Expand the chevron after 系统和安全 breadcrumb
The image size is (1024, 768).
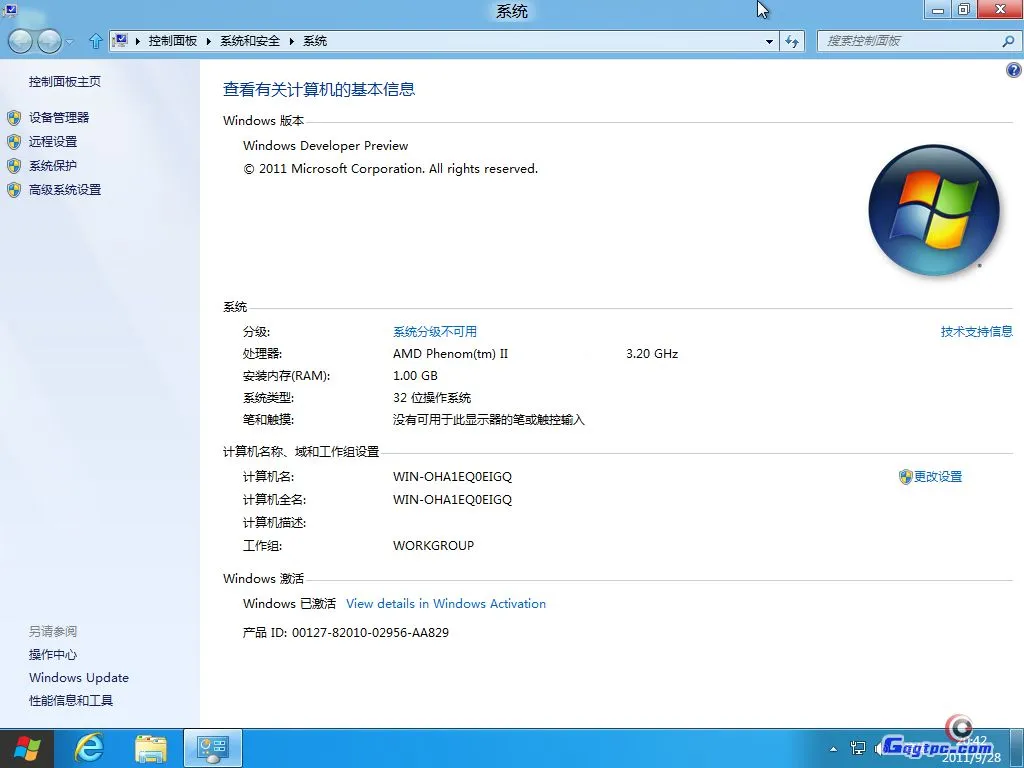click(x=293, y=41)
